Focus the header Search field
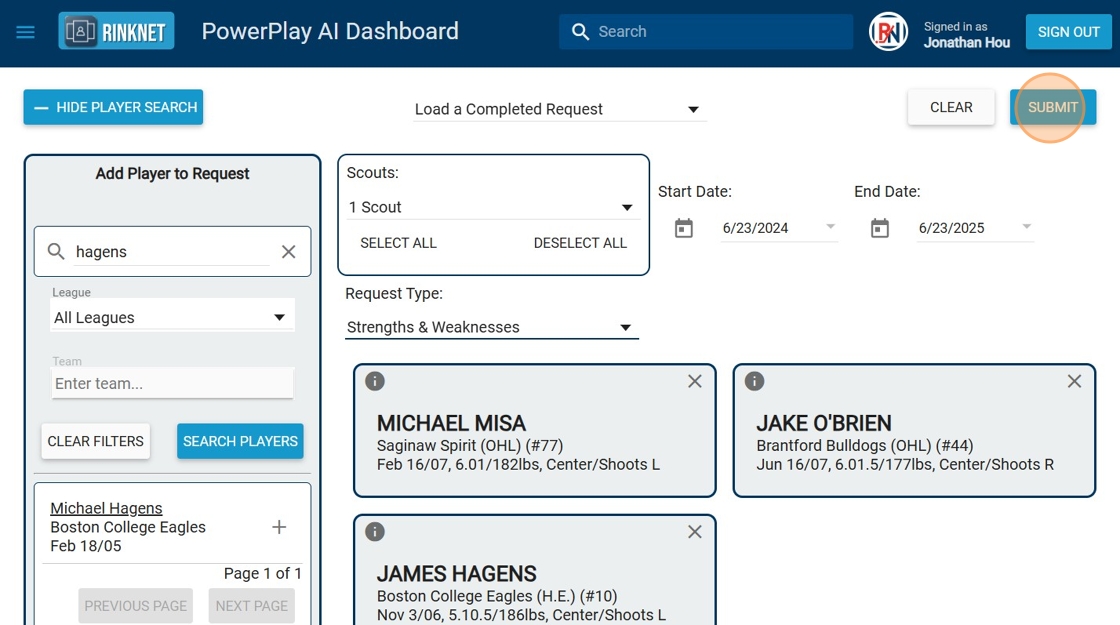This screenshot has width=1120, height=625. 706,31
